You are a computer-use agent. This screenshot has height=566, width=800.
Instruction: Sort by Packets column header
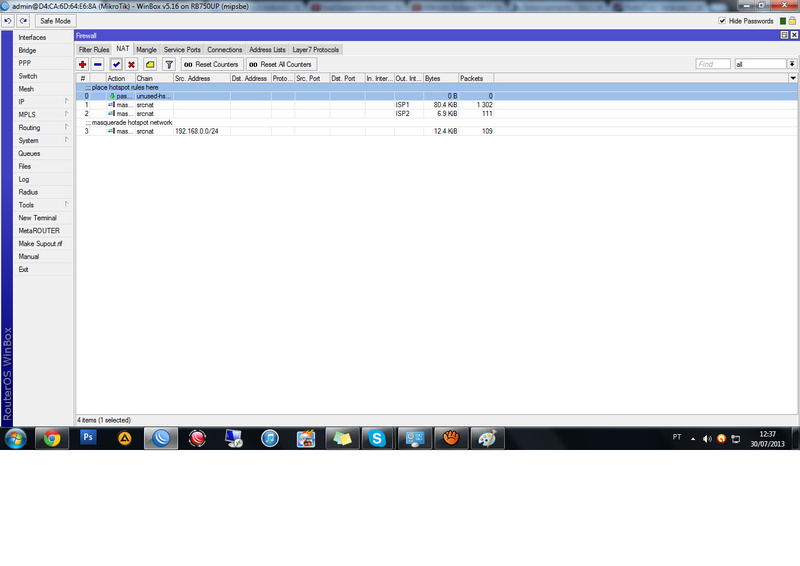pyautogui.click(x=476, y=79)
